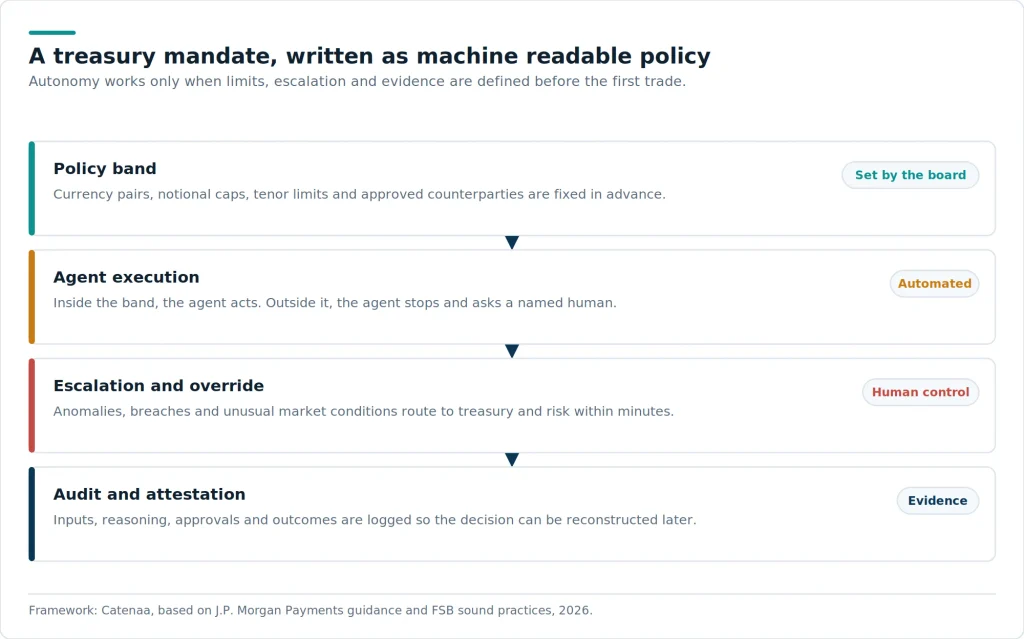Click the text starting 'Inside the band, the agent acts'
The height and width of the screenshot is (639, 1024).
(x=335, y=303)
